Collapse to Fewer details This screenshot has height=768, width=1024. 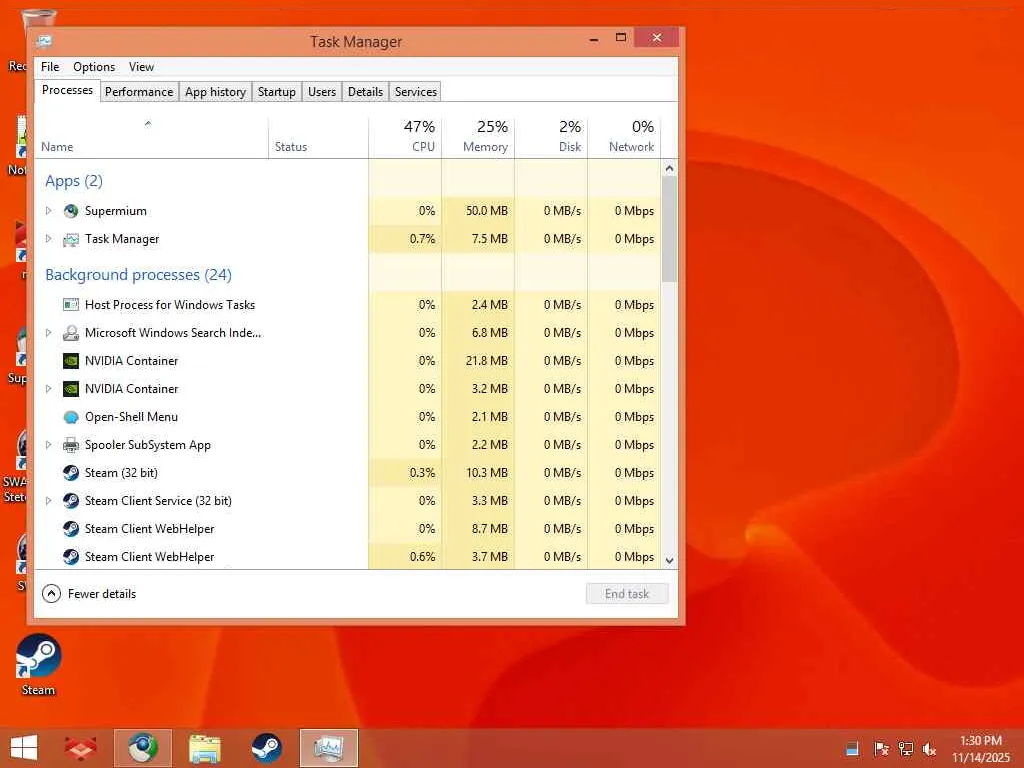(x=89, y=594)
